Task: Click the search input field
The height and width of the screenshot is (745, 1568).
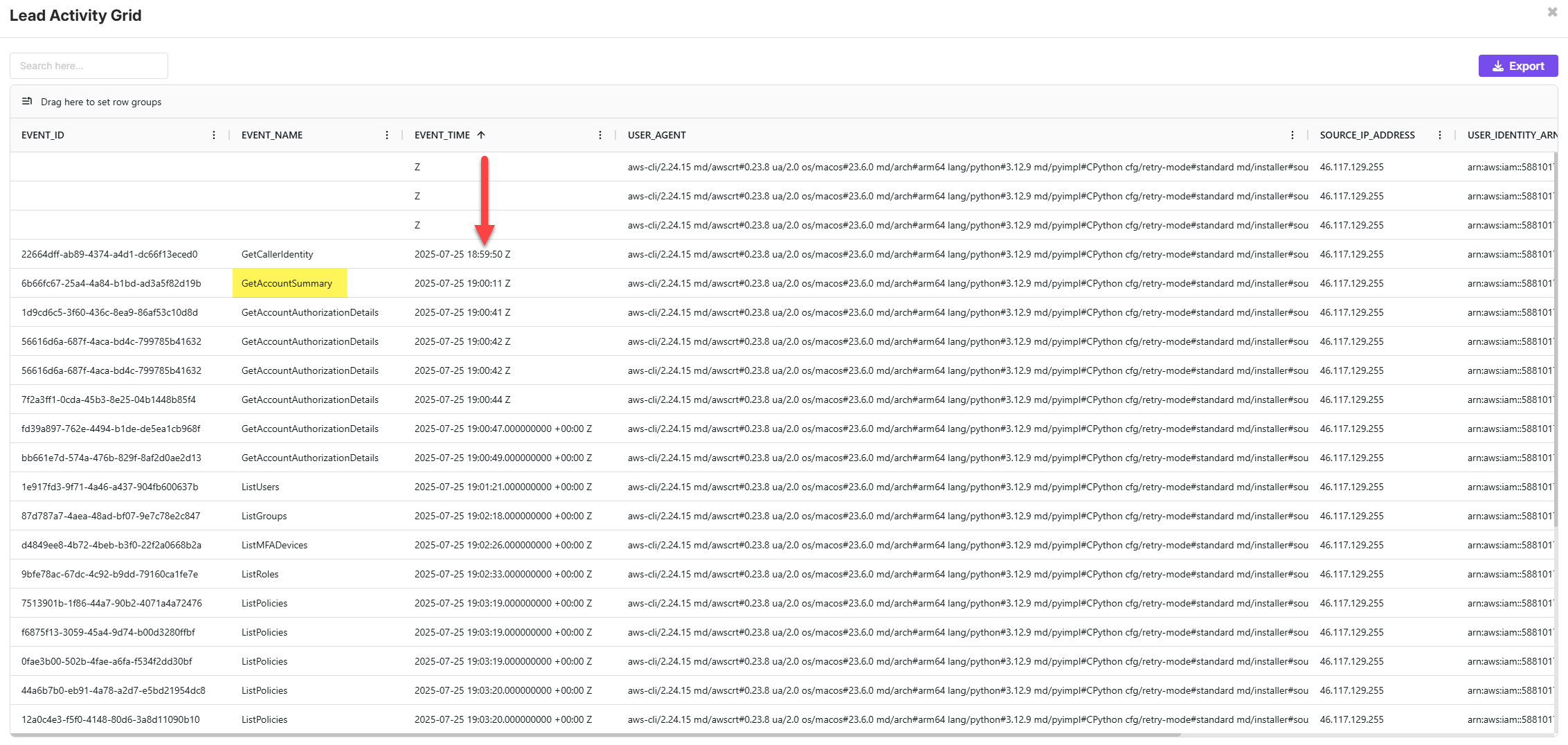Action: point(89,65)
